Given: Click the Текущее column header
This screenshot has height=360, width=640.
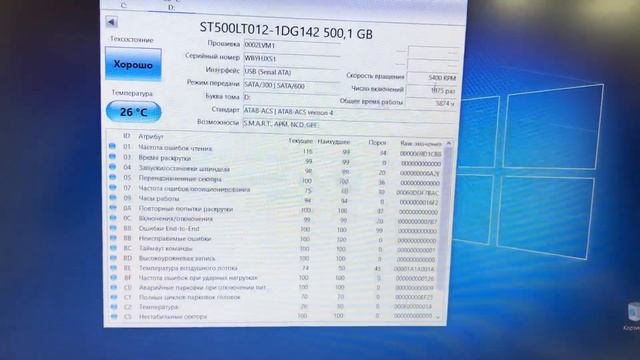Looking at the screenshot, I should (300, 141).
